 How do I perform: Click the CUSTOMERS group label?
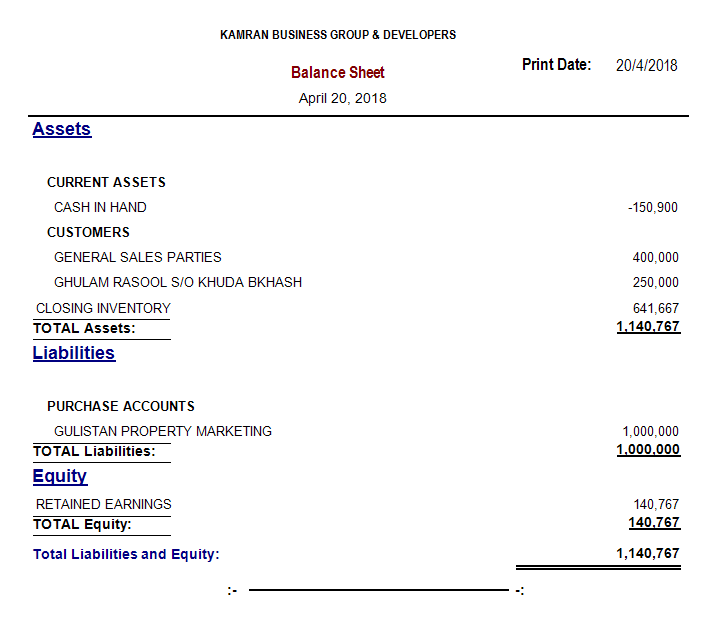88,232
